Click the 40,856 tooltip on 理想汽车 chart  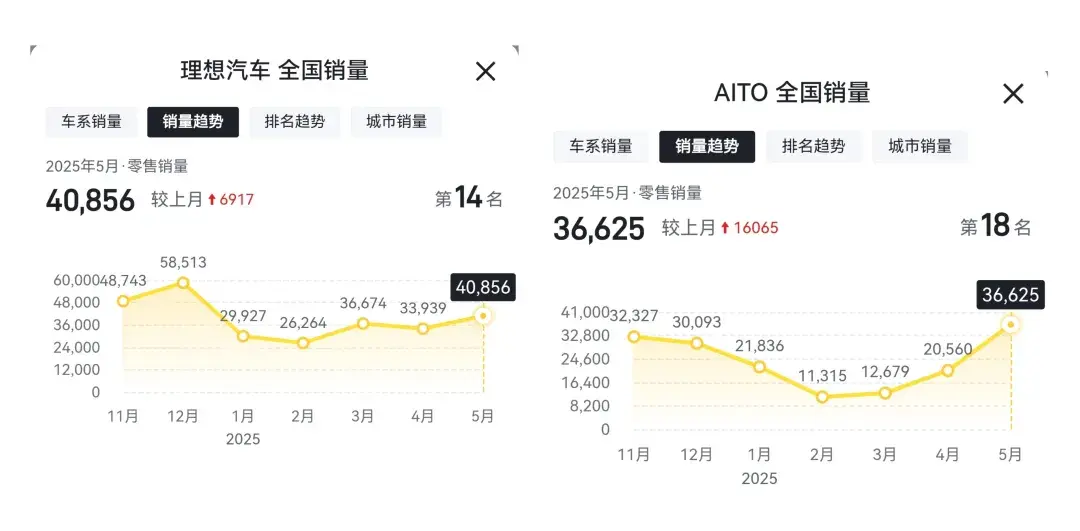coord(483,287)
